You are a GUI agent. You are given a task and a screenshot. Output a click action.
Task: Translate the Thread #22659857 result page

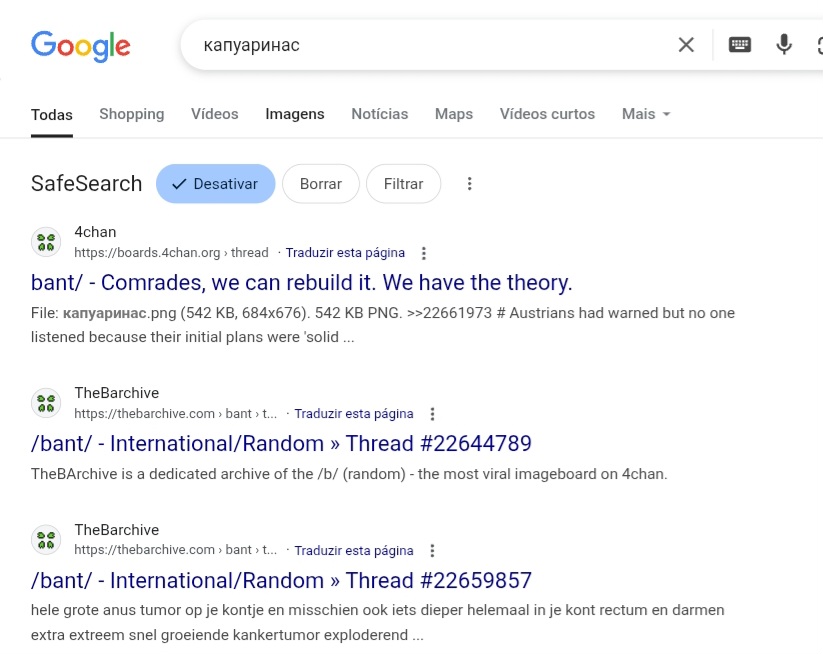coord(354,550)
